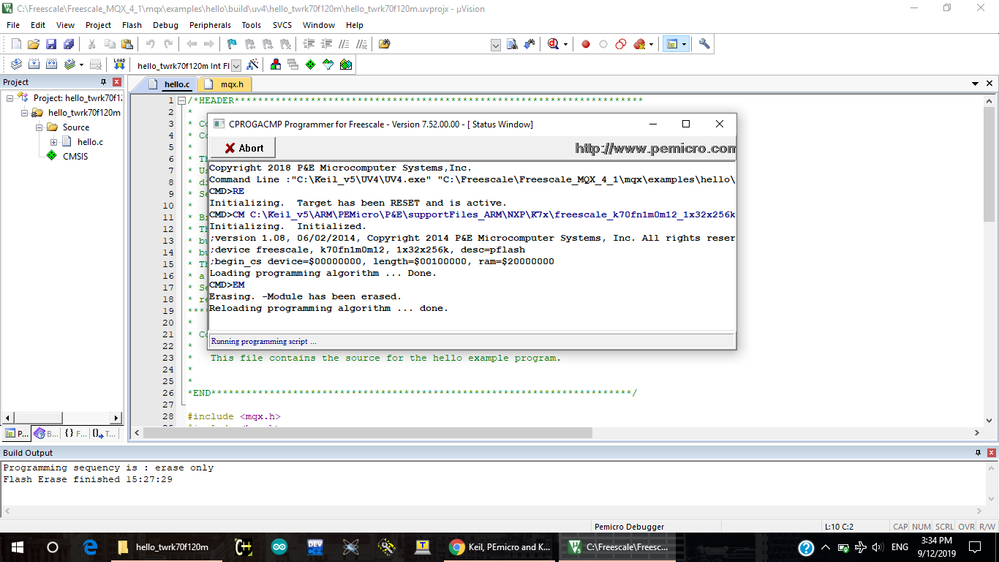
Task: Indent the selected text lines
Action: pyautogui.click(x=309, y=44)
